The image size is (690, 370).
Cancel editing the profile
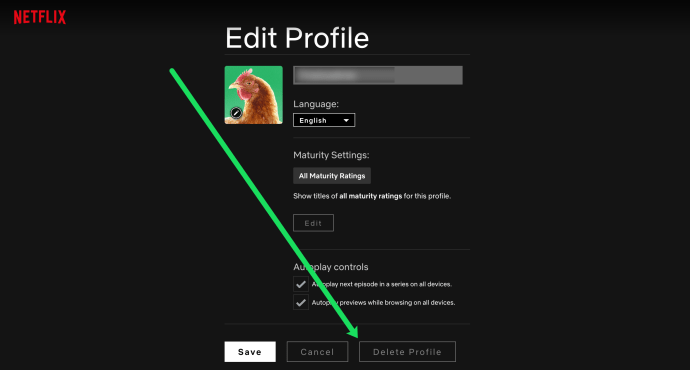coord(317,352)
